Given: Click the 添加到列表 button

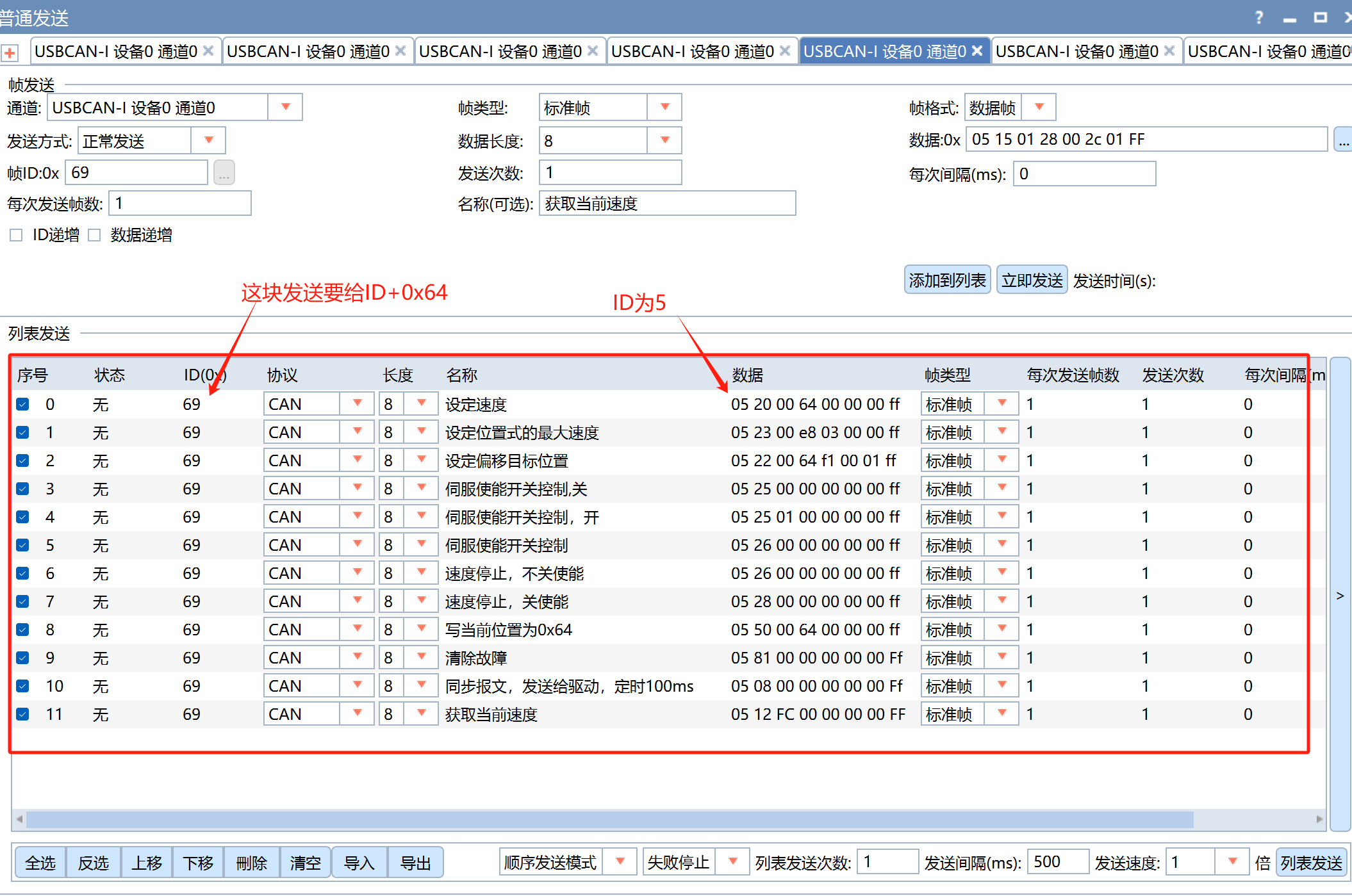Looking at the screenshot, I should point(947,280).
